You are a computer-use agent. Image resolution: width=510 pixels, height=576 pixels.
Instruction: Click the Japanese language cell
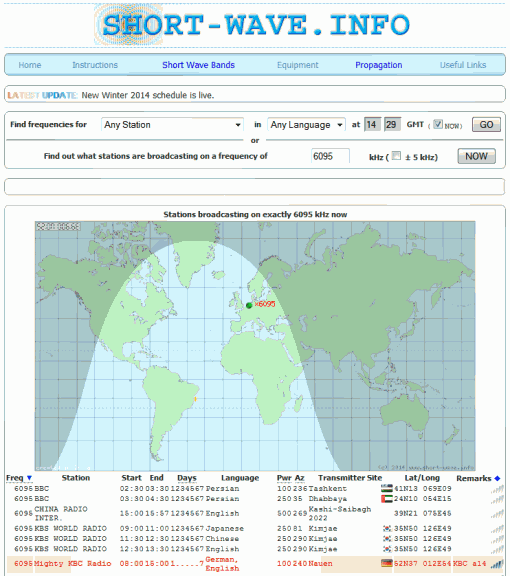coord(225,529)
